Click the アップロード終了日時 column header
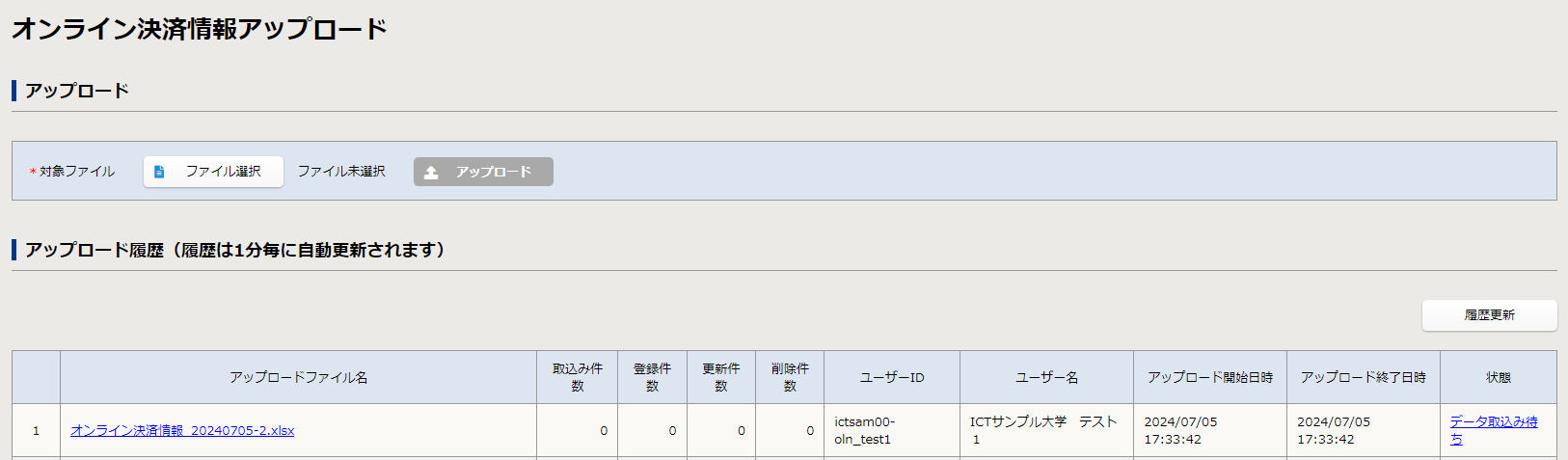The width and height of the screenshot is (1568, 460). 1363,378
